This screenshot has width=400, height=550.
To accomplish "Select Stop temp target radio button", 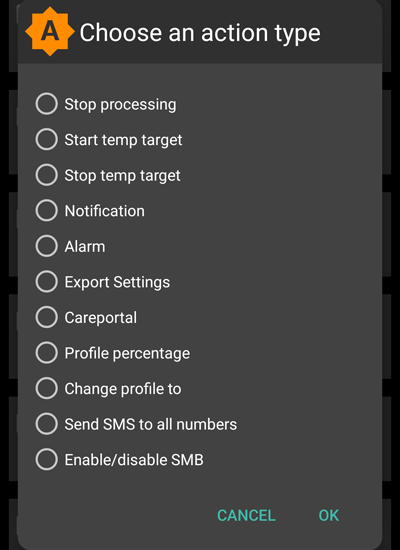I will tap(46, 175).
